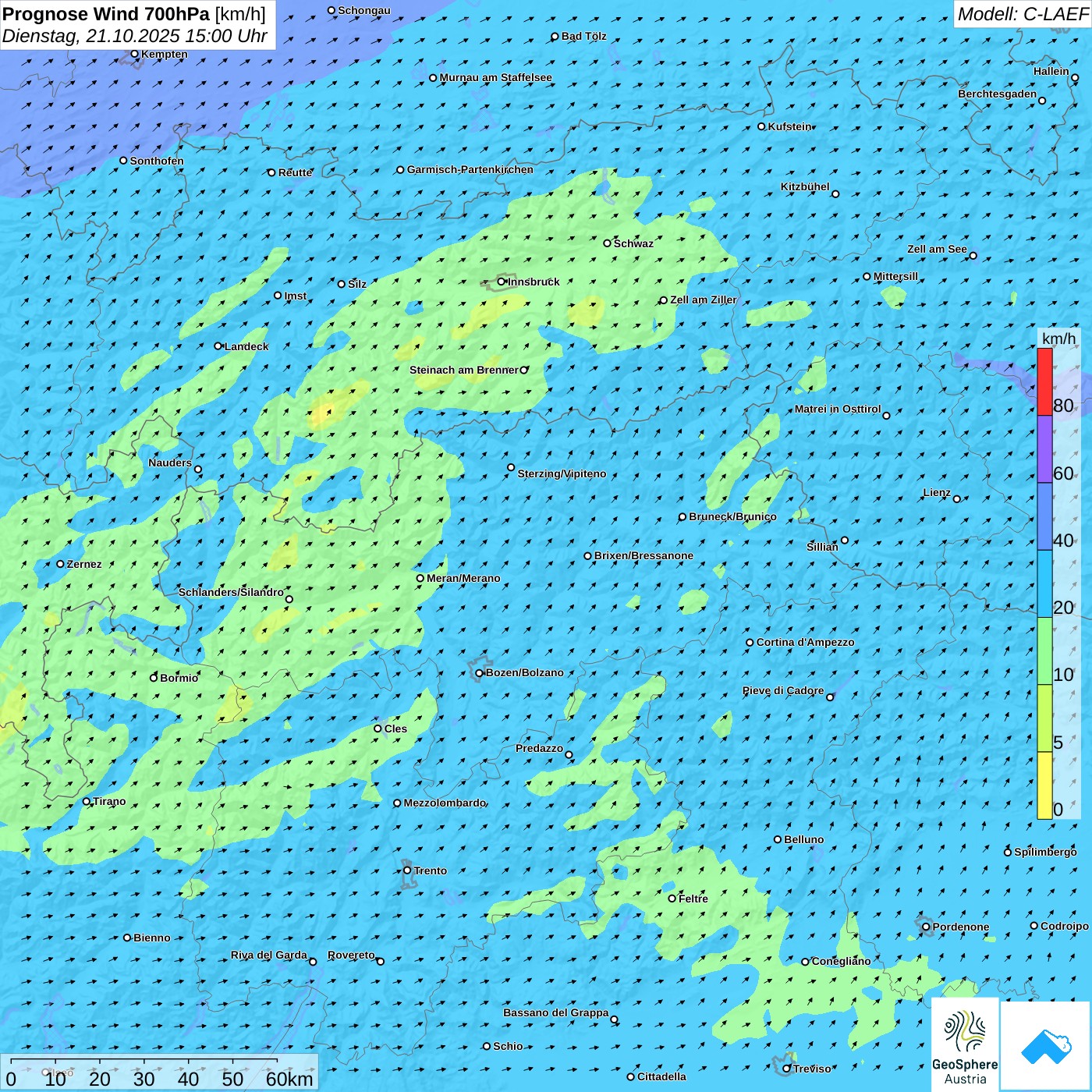Click the Tirano label
The height and width of the screenshot is (1092, 1092).
click(109, 801)
